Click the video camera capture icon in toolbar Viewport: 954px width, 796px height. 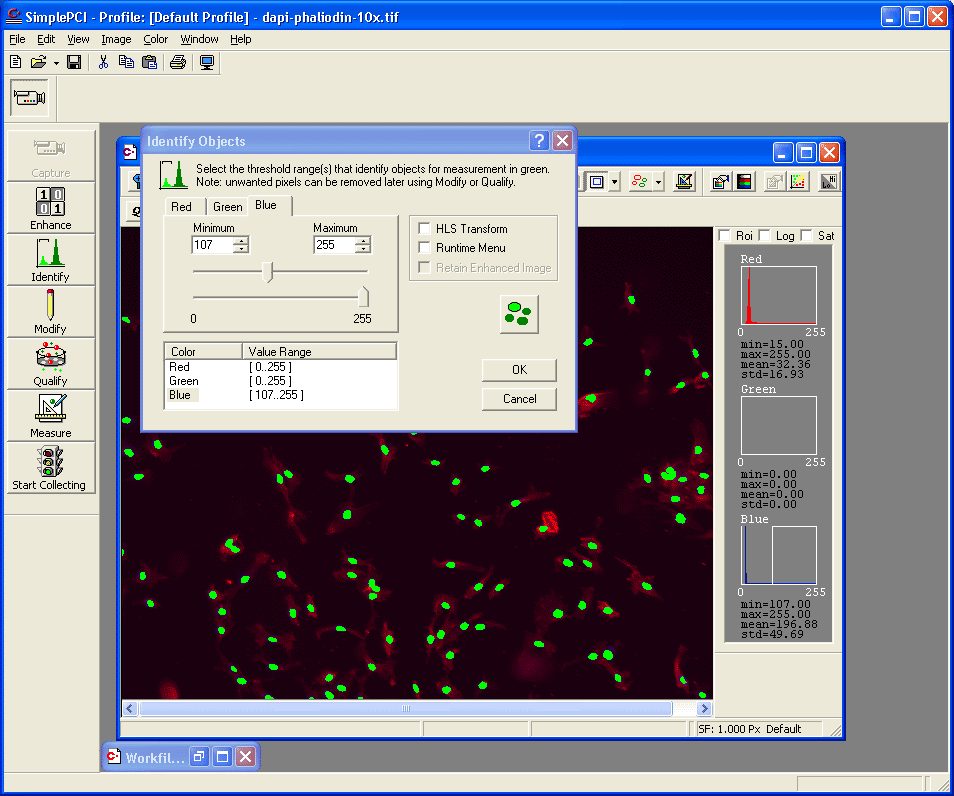[29, 98]
